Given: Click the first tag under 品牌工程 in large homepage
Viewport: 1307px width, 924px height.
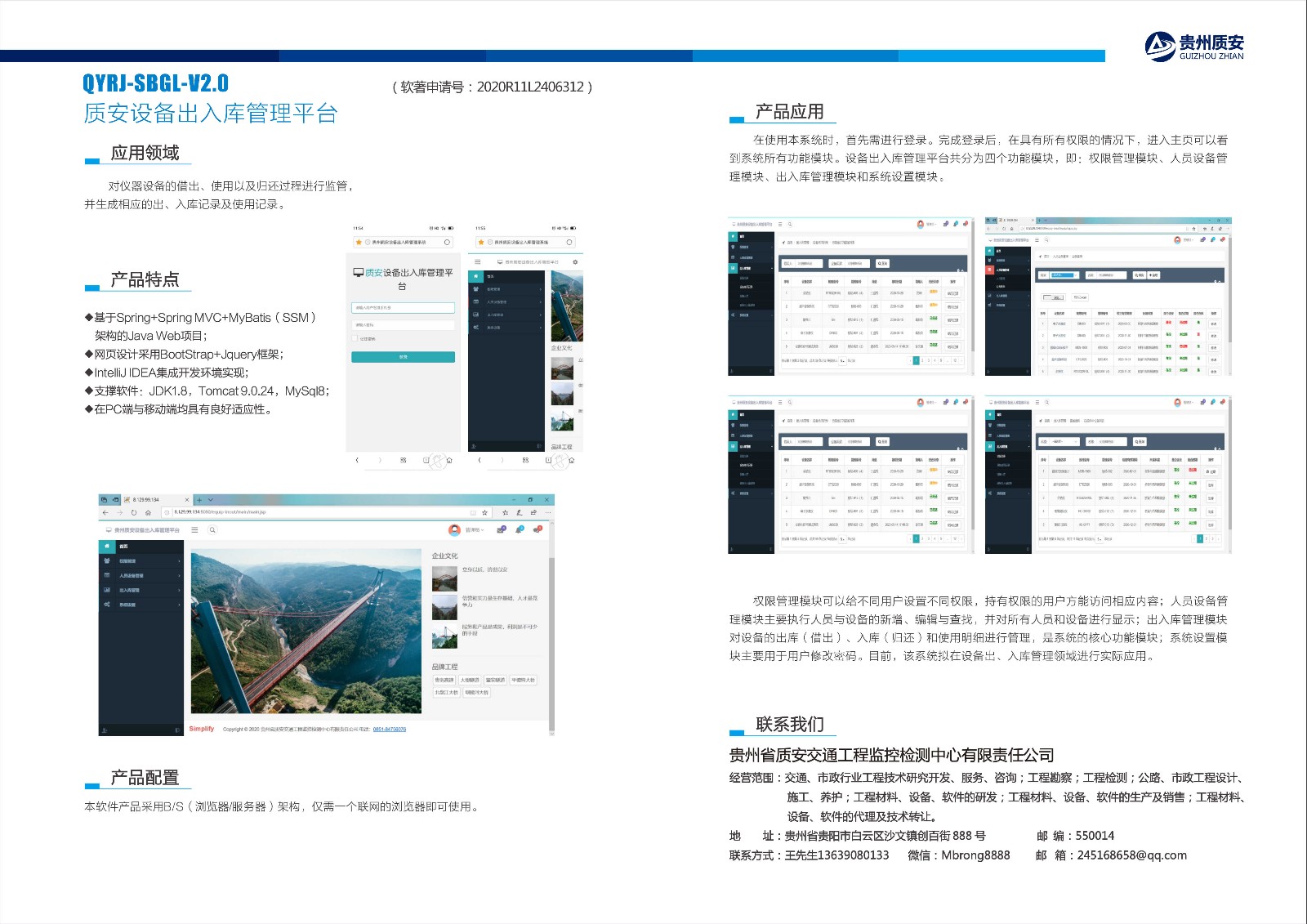Looking at the screenshot, I should pos(444,680).
